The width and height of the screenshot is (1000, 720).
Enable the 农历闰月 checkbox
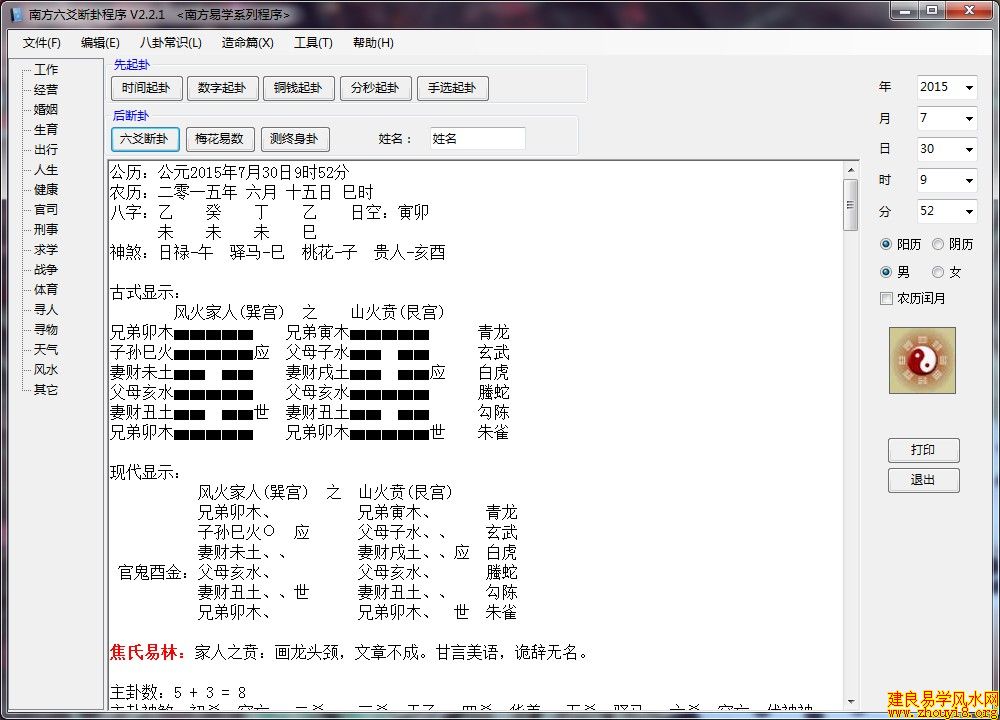point(886,298)
